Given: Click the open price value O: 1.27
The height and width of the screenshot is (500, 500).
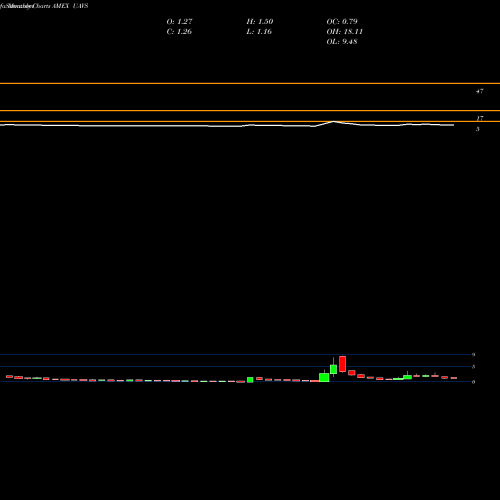Looking at the screenshot, I should [x=179, y=22].
